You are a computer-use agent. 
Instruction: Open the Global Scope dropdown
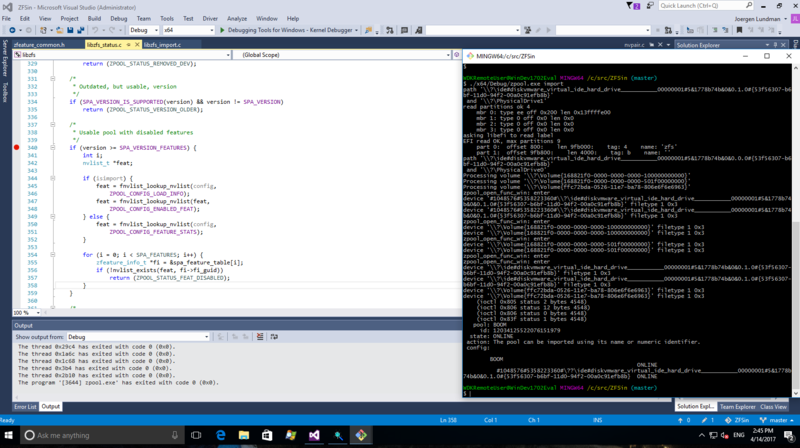click(x=341, y=55)
